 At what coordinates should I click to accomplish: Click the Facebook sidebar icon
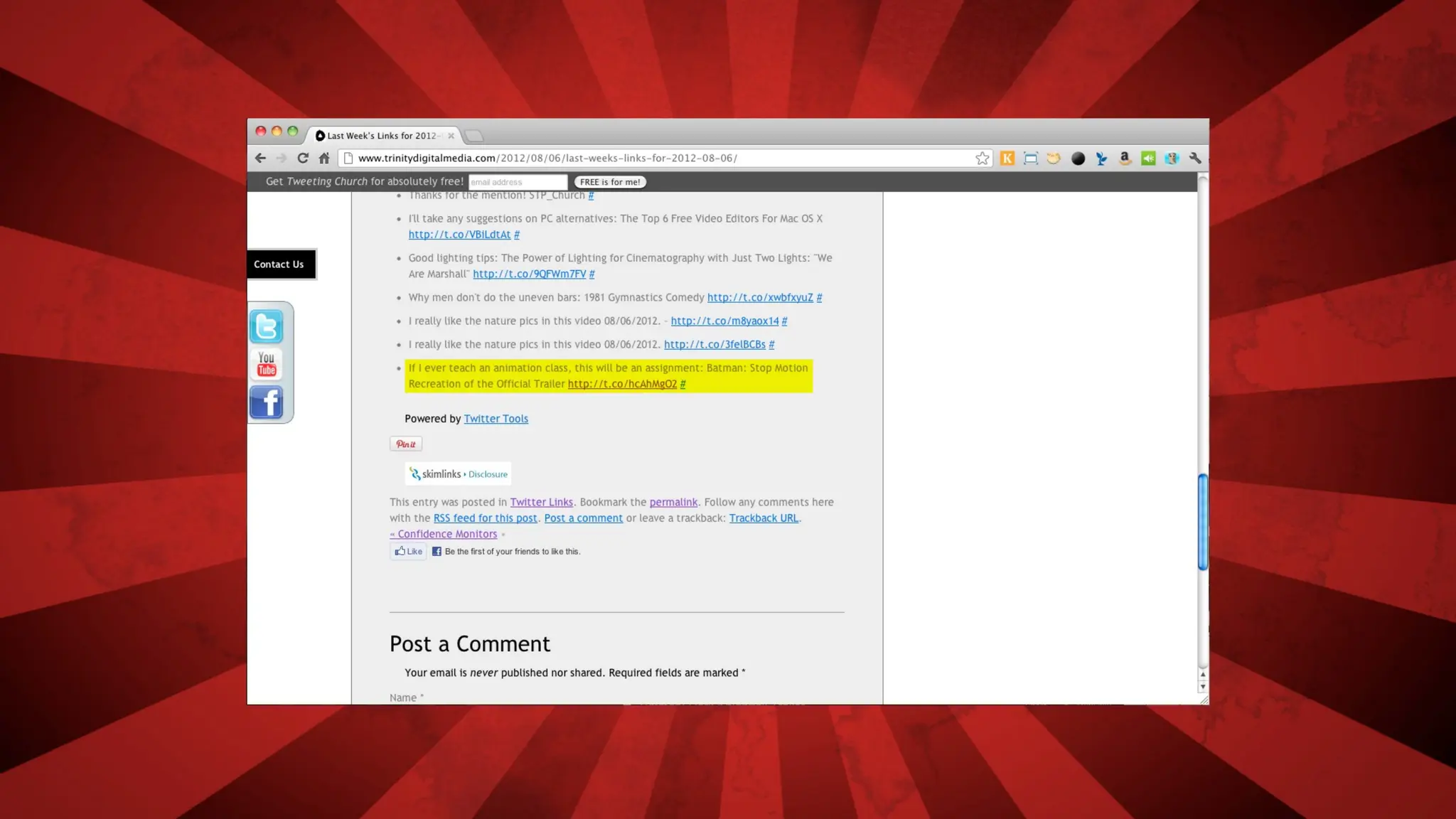pyautogui.click(x=267, y=402)
